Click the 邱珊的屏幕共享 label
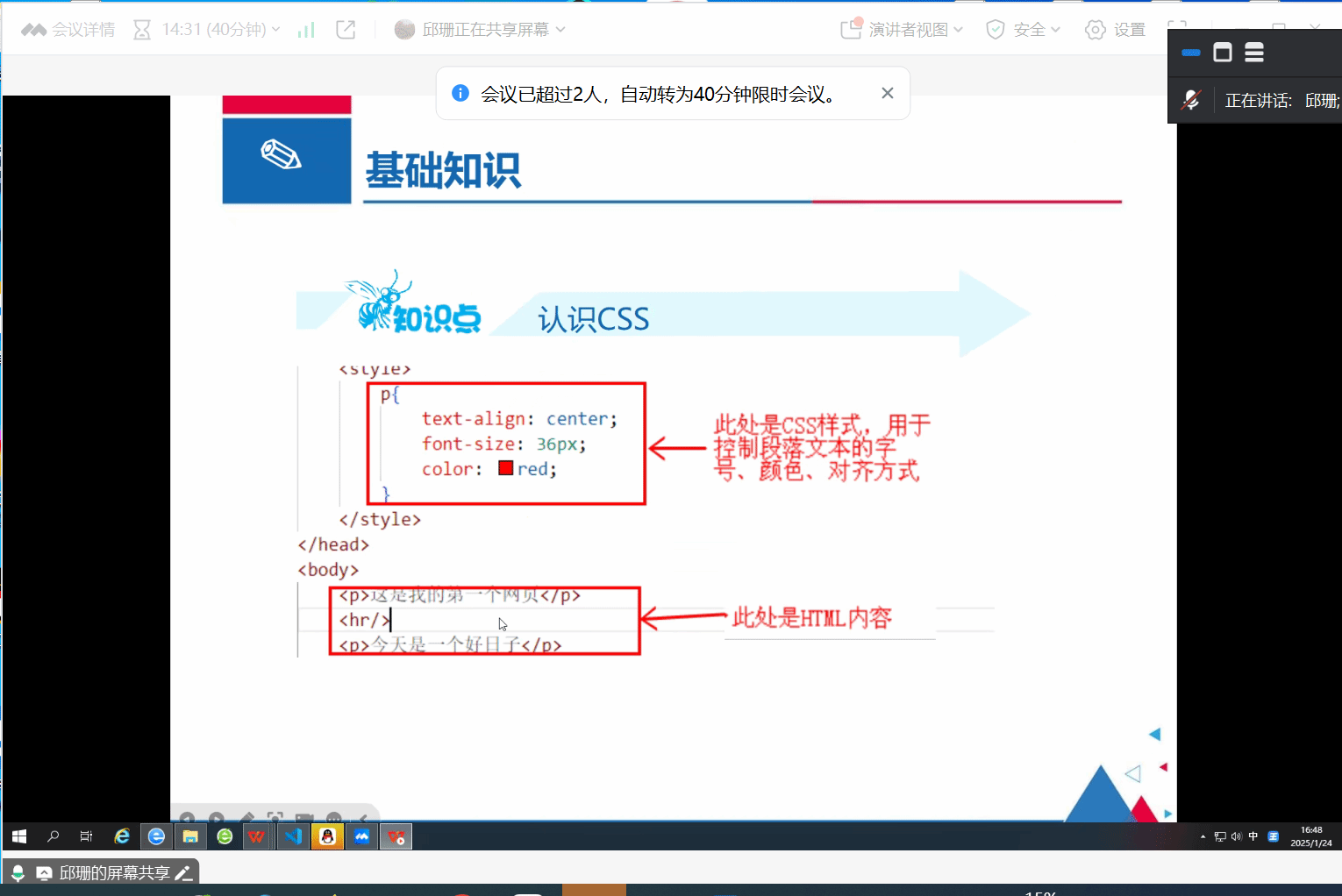Image resolution: width=1342 pixels, height=896 pixels. point(114,873)
